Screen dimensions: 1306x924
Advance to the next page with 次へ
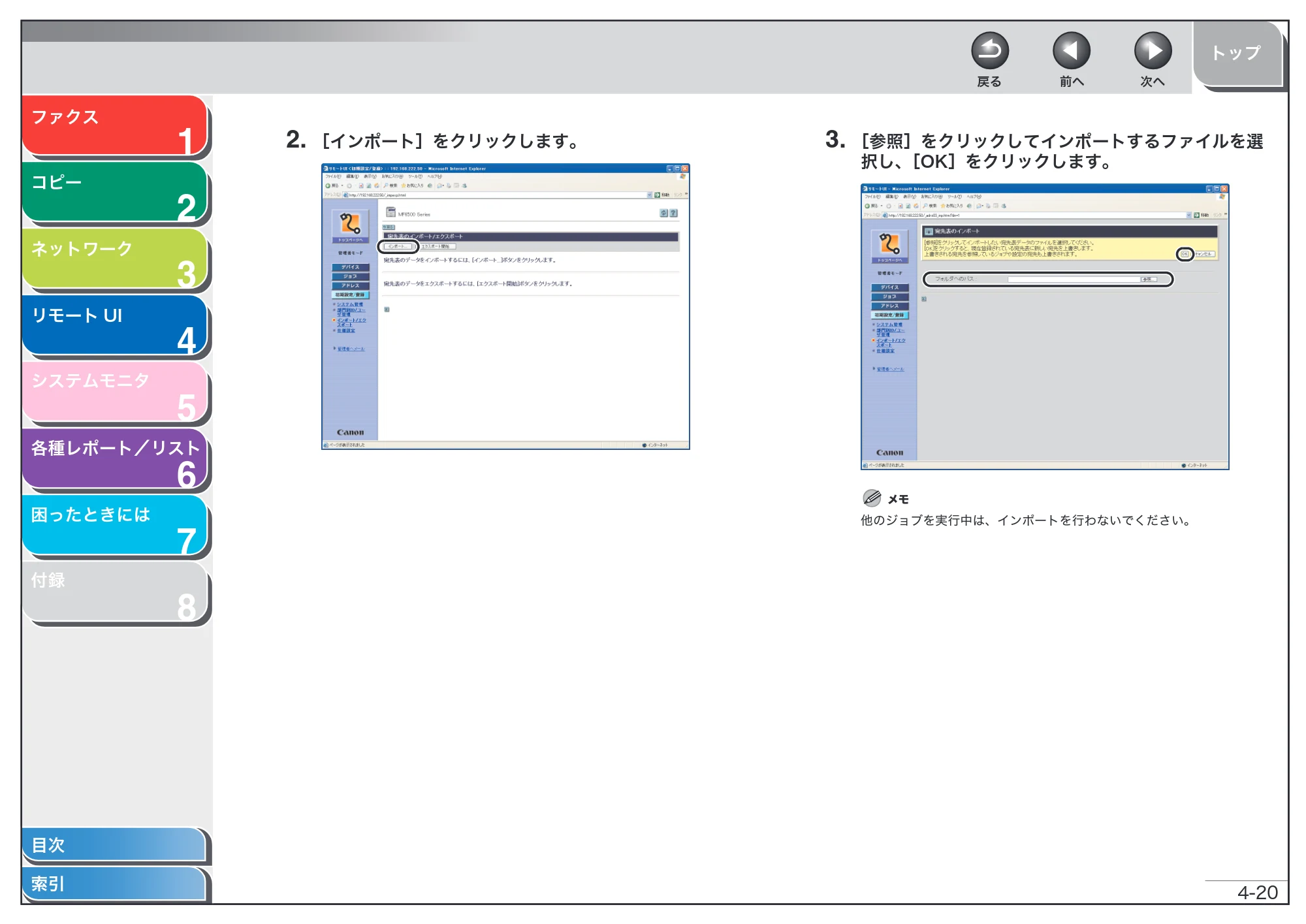pos(1153,50)
